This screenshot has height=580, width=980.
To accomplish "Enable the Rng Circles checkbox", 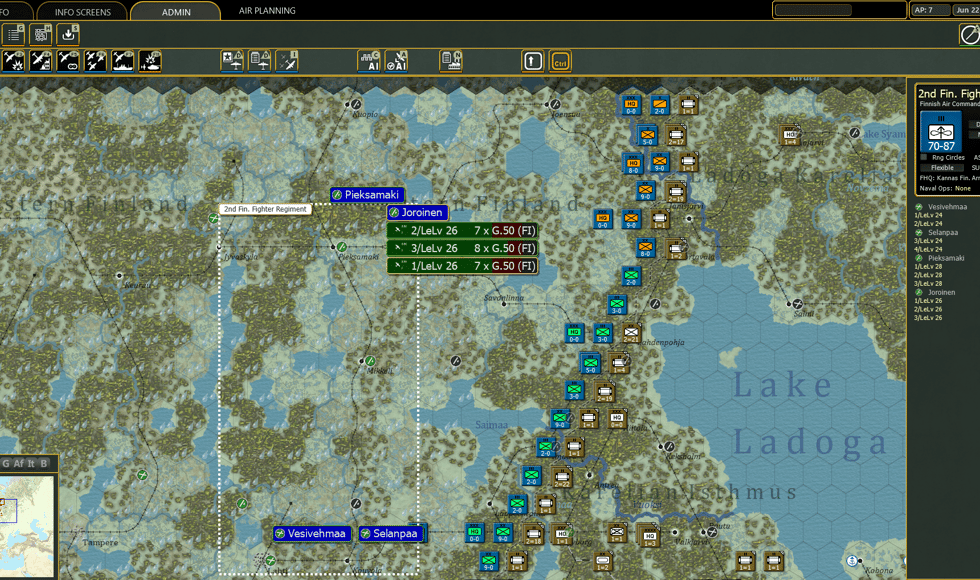I will point(924,158).
